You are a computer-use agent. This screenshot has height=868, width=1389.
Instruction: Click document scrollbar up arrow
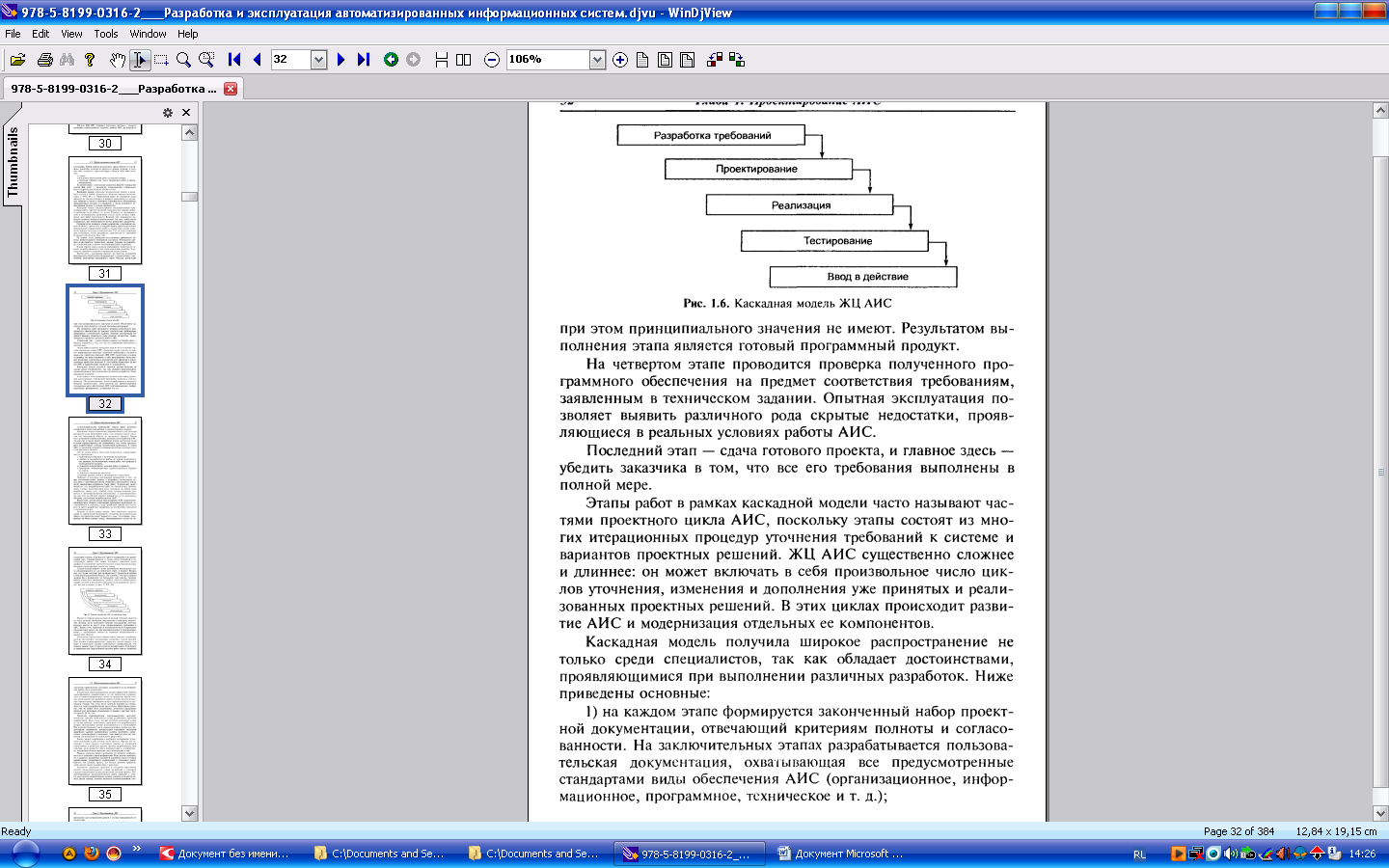coord(1380,110)
